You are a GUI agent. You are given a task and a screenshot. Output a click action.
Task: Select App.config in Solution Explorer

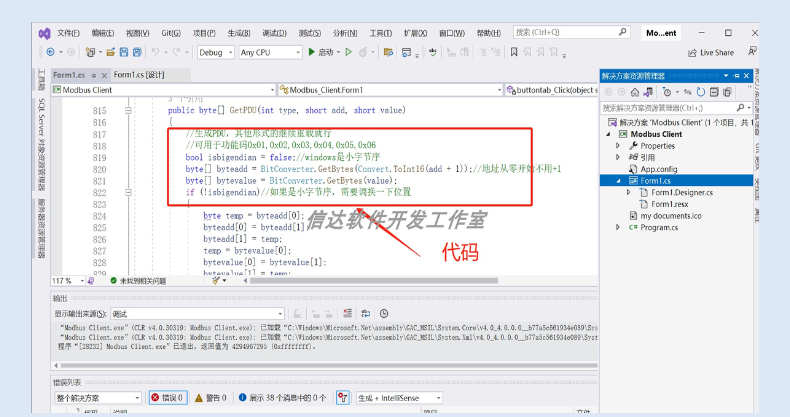[x=659, y=169]
